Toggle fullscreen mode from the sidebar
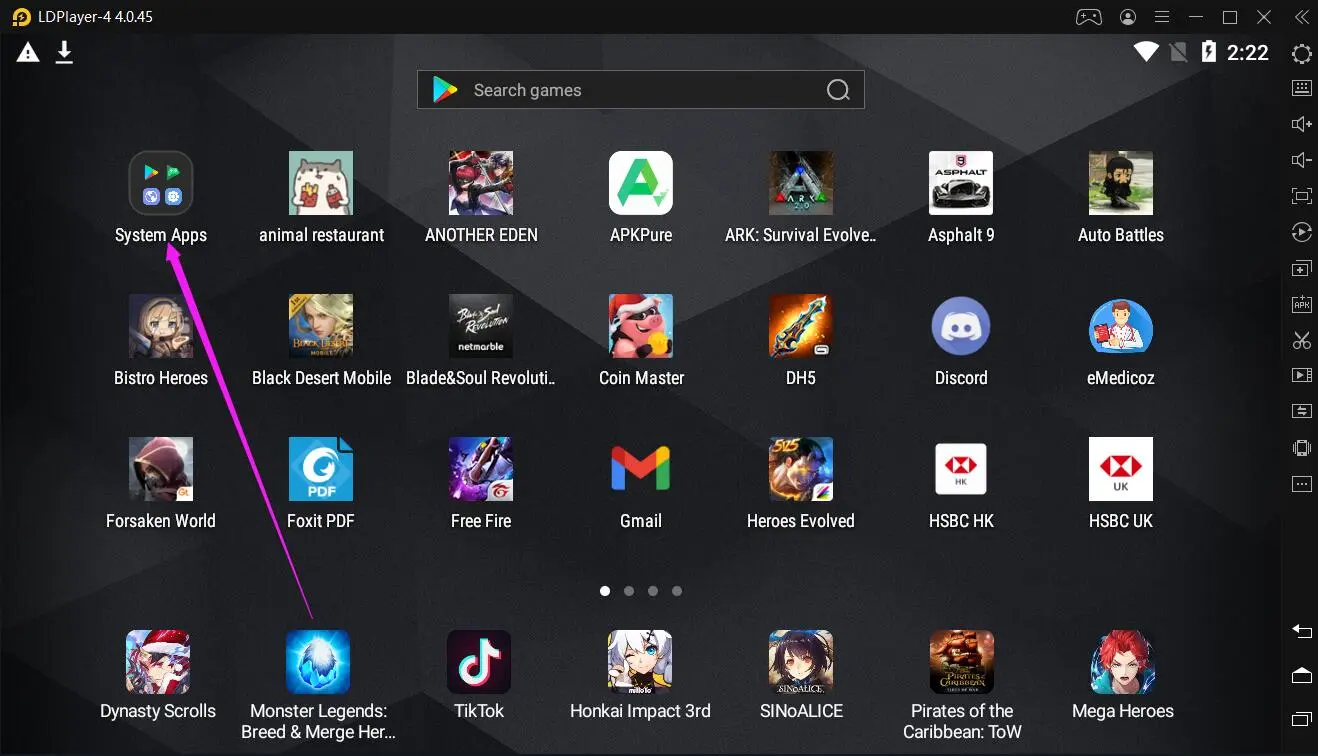Screen dimensions: 1318x756 (x=1302, y=196)
